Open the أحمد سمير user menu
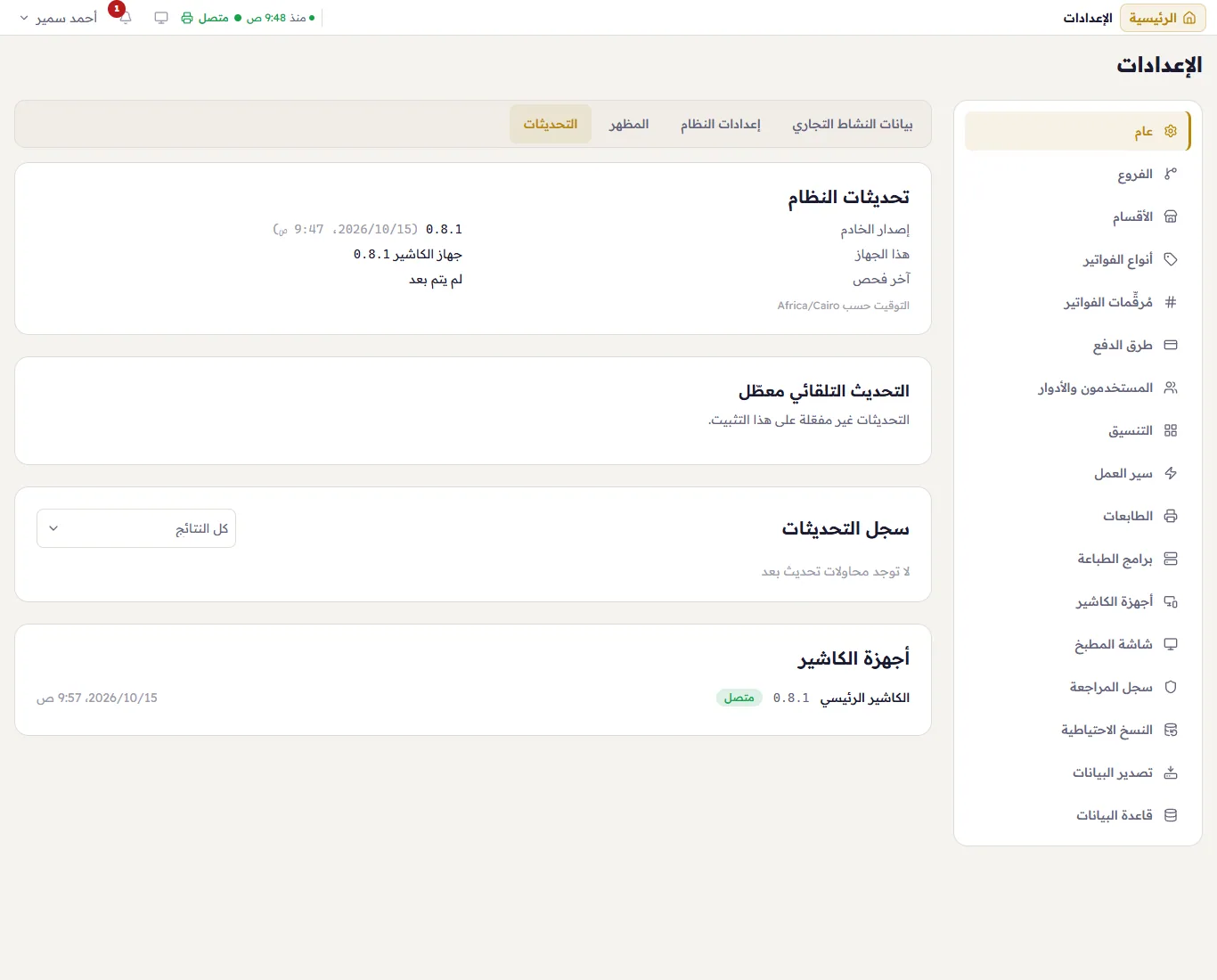Viewport: 1217px width, 980px height. (58, 18)
